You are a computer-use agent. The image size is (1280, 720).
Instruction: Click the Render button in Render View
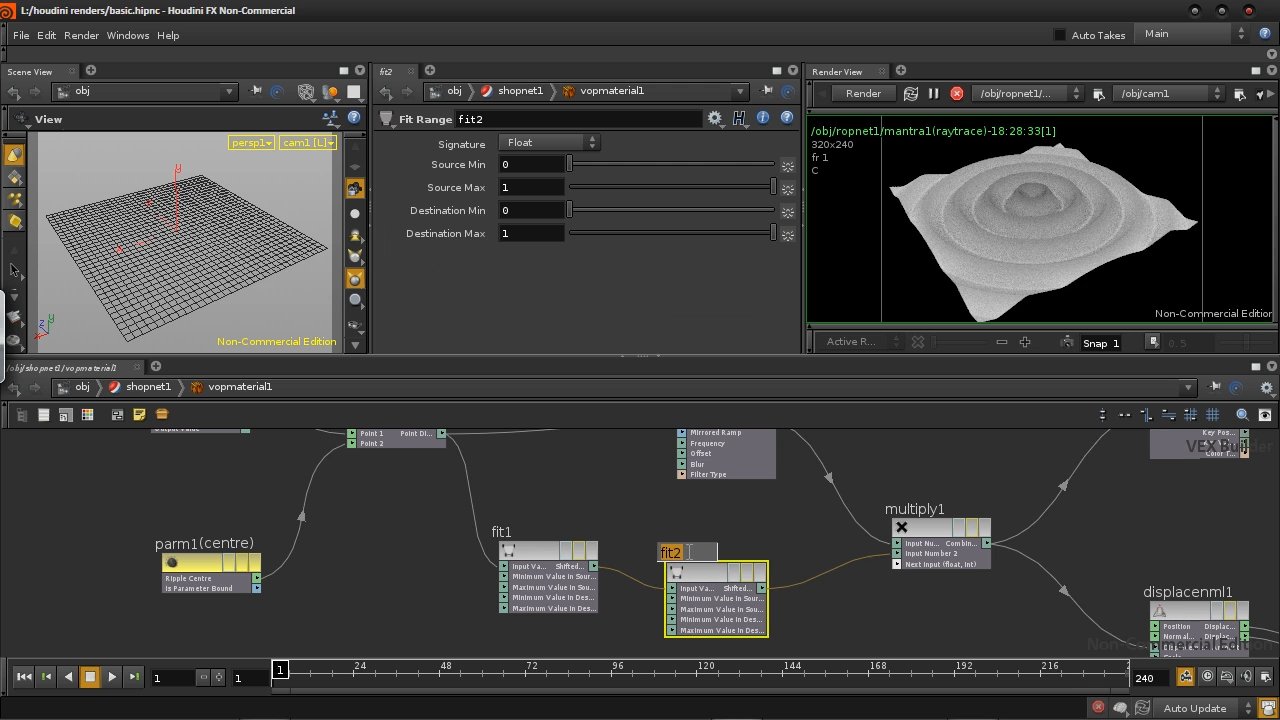click(862, 93)
